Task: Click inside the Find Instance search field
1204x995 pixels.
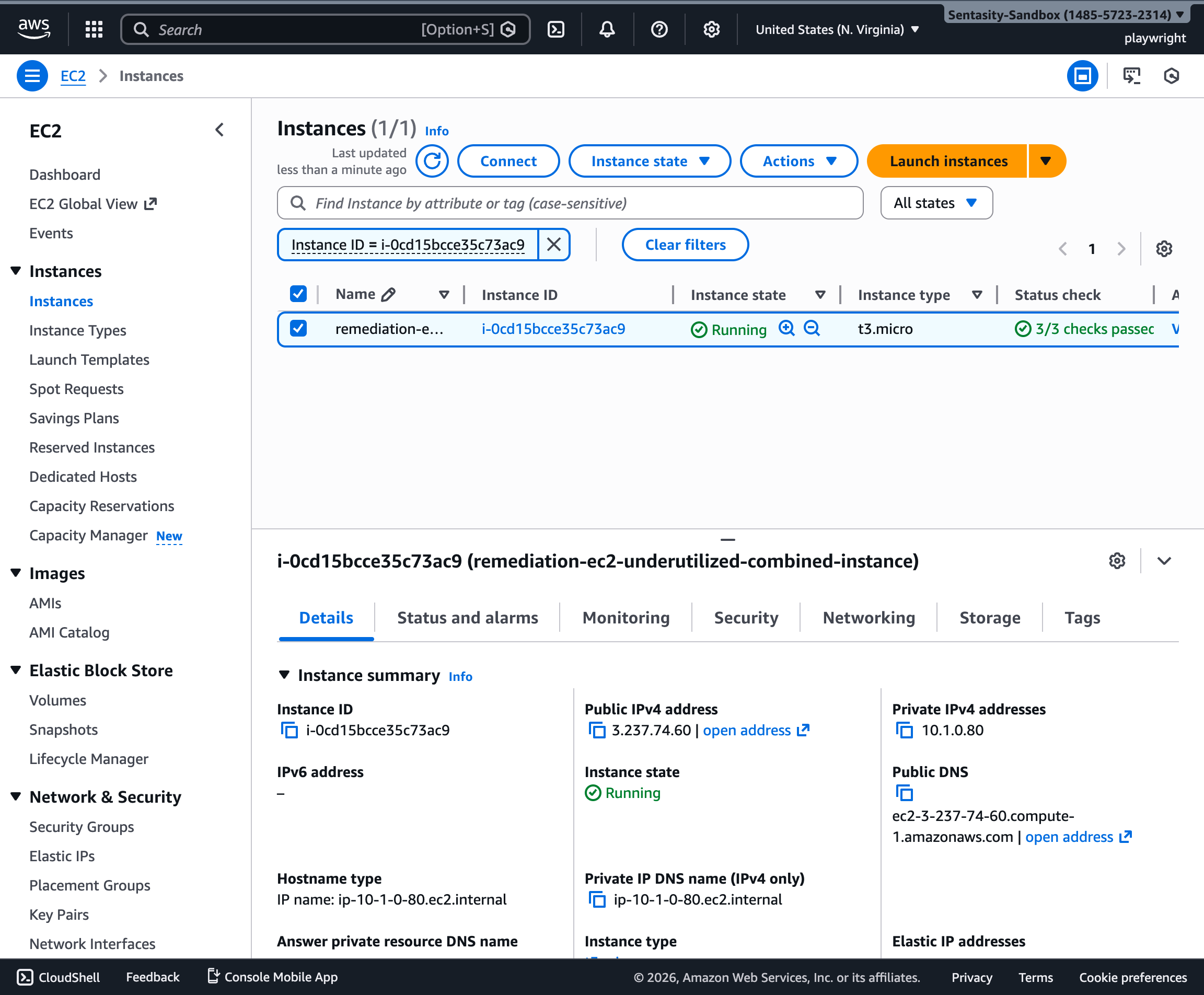Action: (570, 202)
